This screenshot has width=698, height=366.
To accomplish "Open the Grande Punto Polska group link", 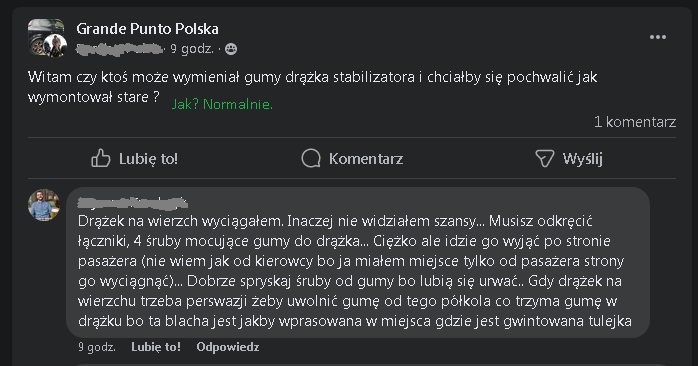I will pos(147,29).
